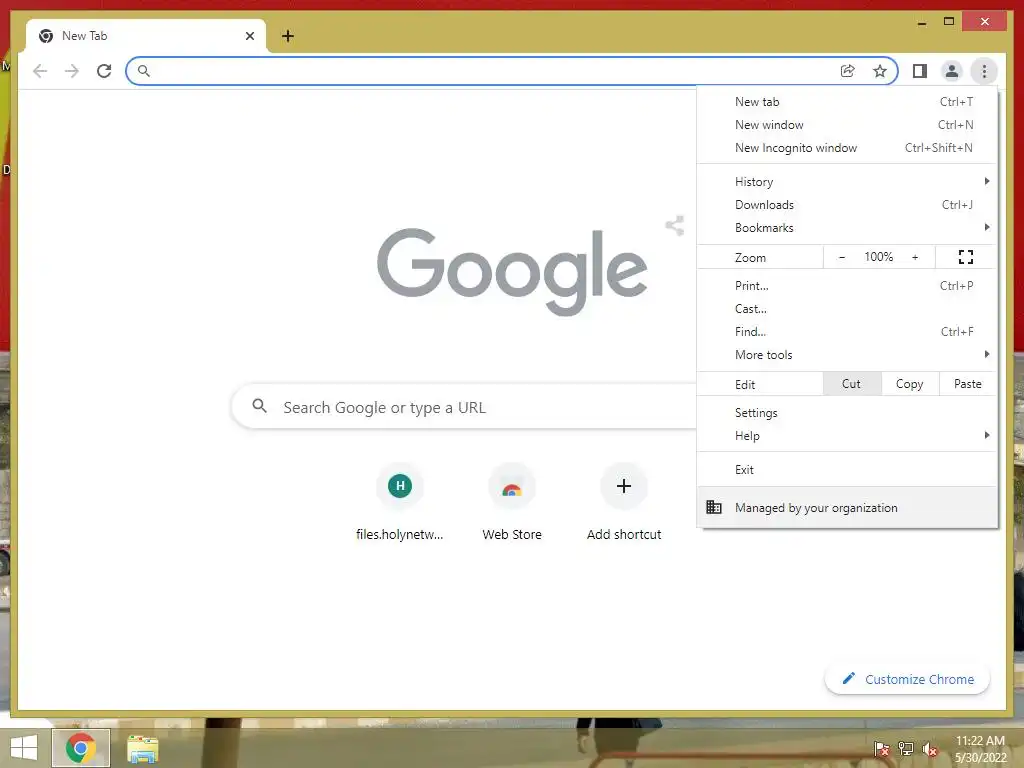Expand the More tools submenu
The height and width of the screenshot is (768, 1024).
tap(847, 355)
